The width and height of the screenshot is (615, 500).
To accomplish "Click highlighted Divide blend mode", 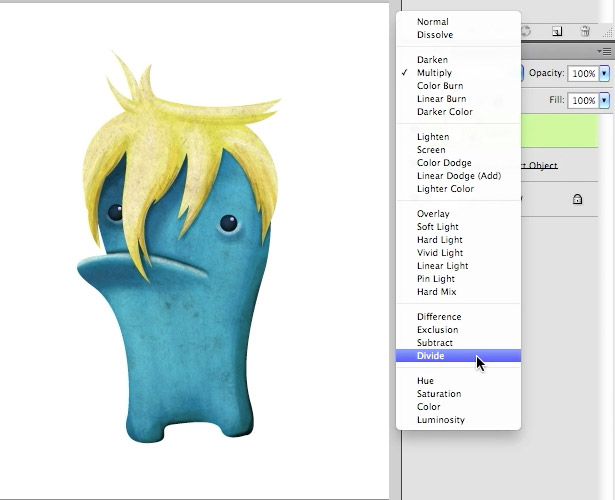I will [458, 356].
